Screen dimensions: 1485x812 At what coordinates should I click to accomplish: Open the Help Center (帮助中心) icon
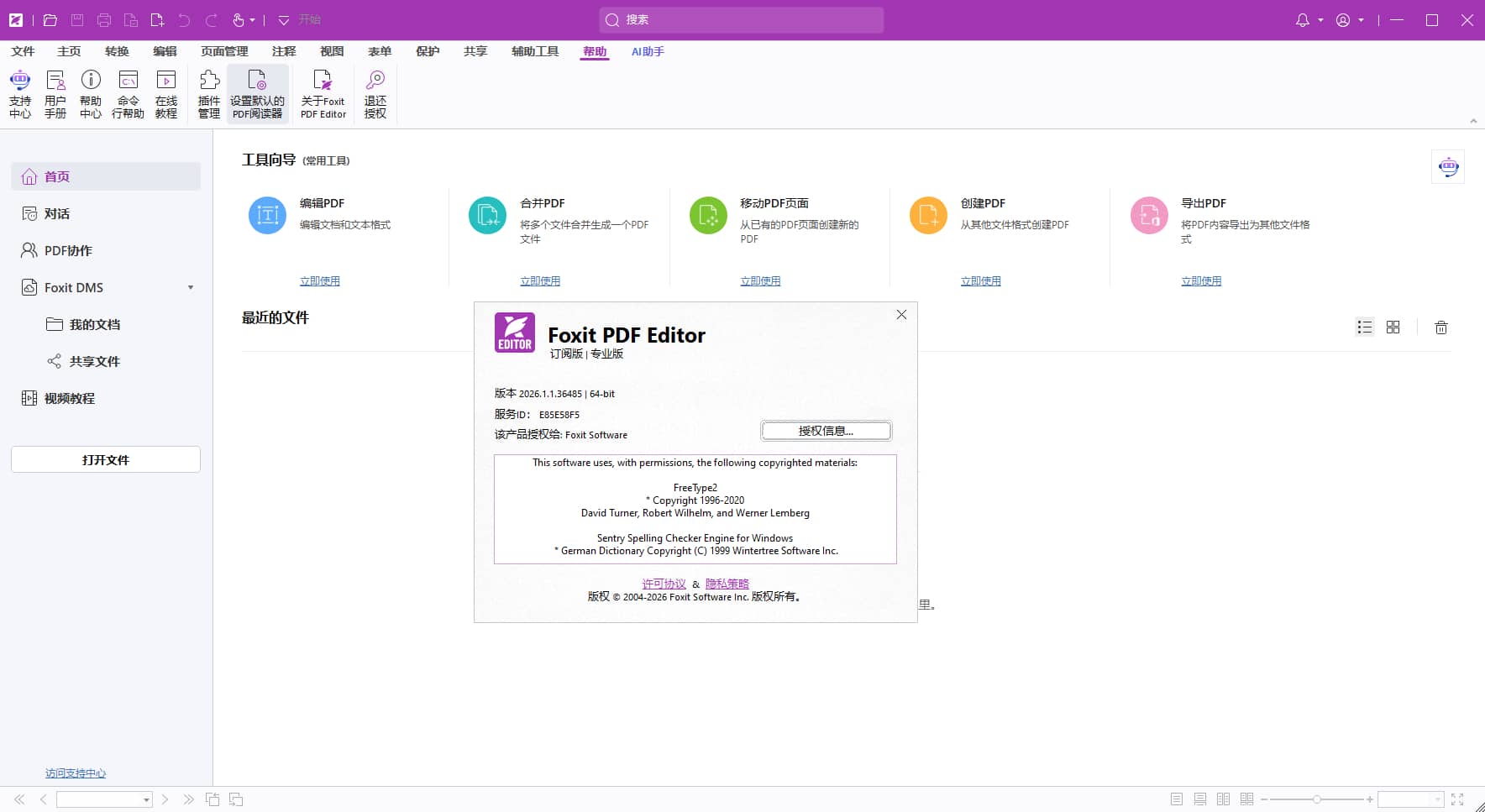[91, 94]
